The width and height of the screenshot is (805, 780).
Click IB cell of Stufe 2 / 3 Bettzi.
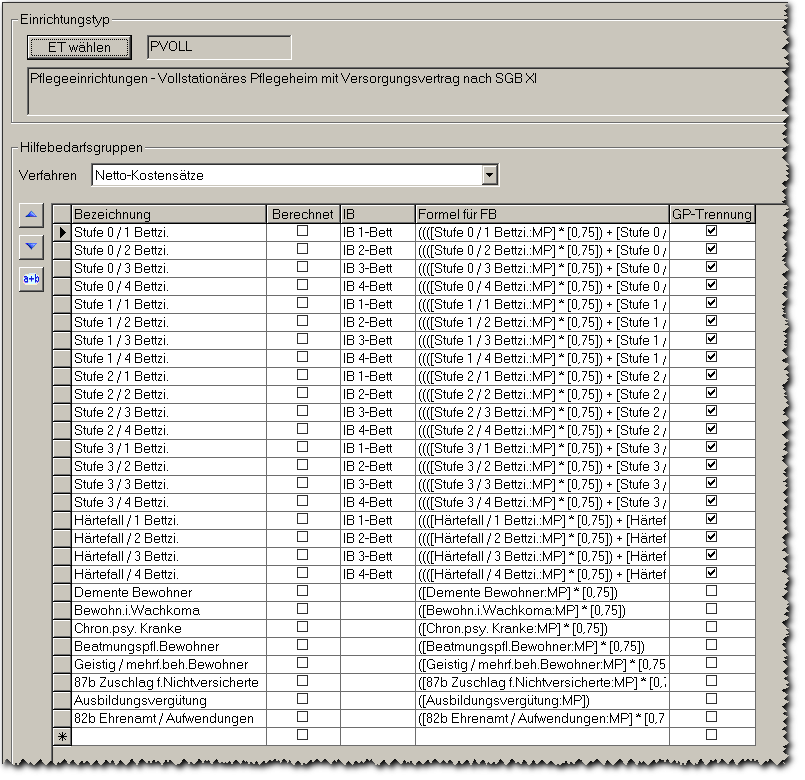coord(377,412)
